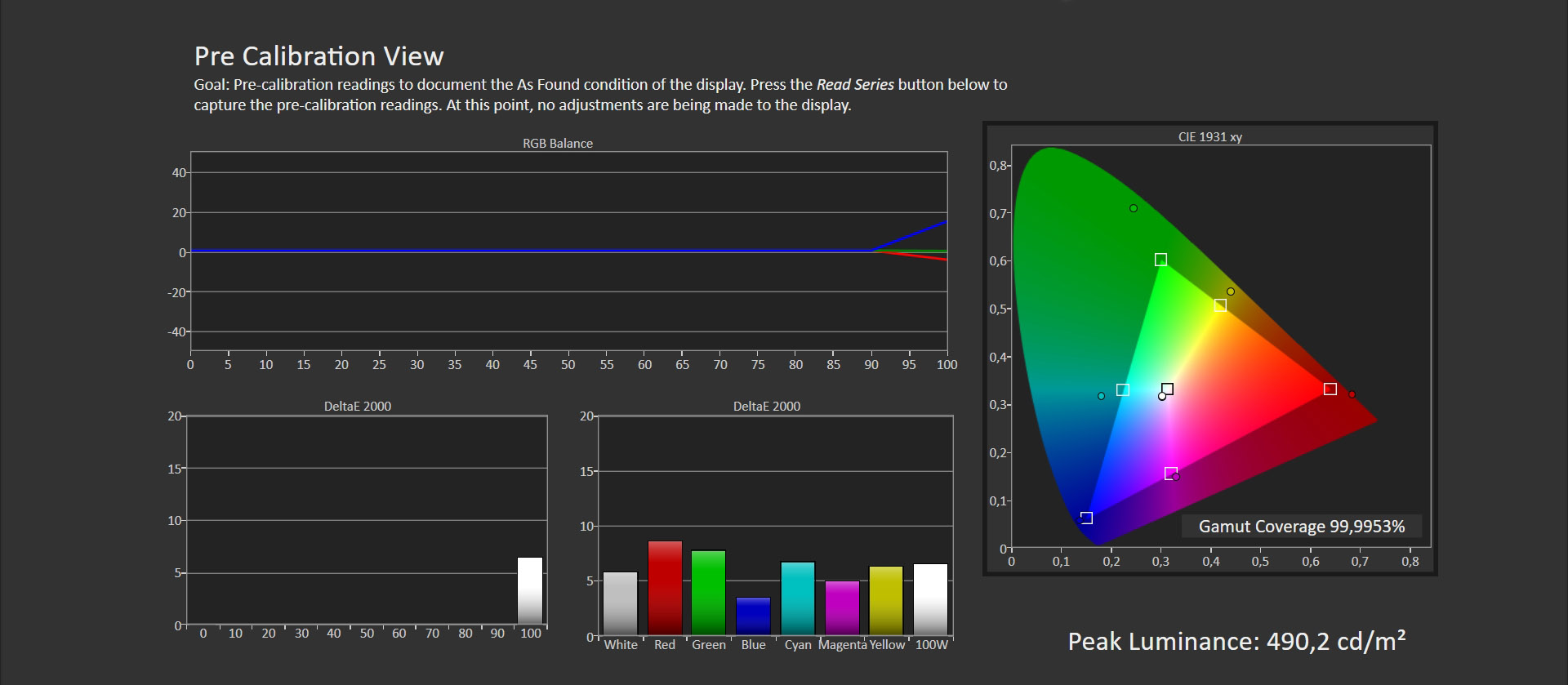
Task: Click the cyan target square in CIE chart
Action: [1123, 390]
